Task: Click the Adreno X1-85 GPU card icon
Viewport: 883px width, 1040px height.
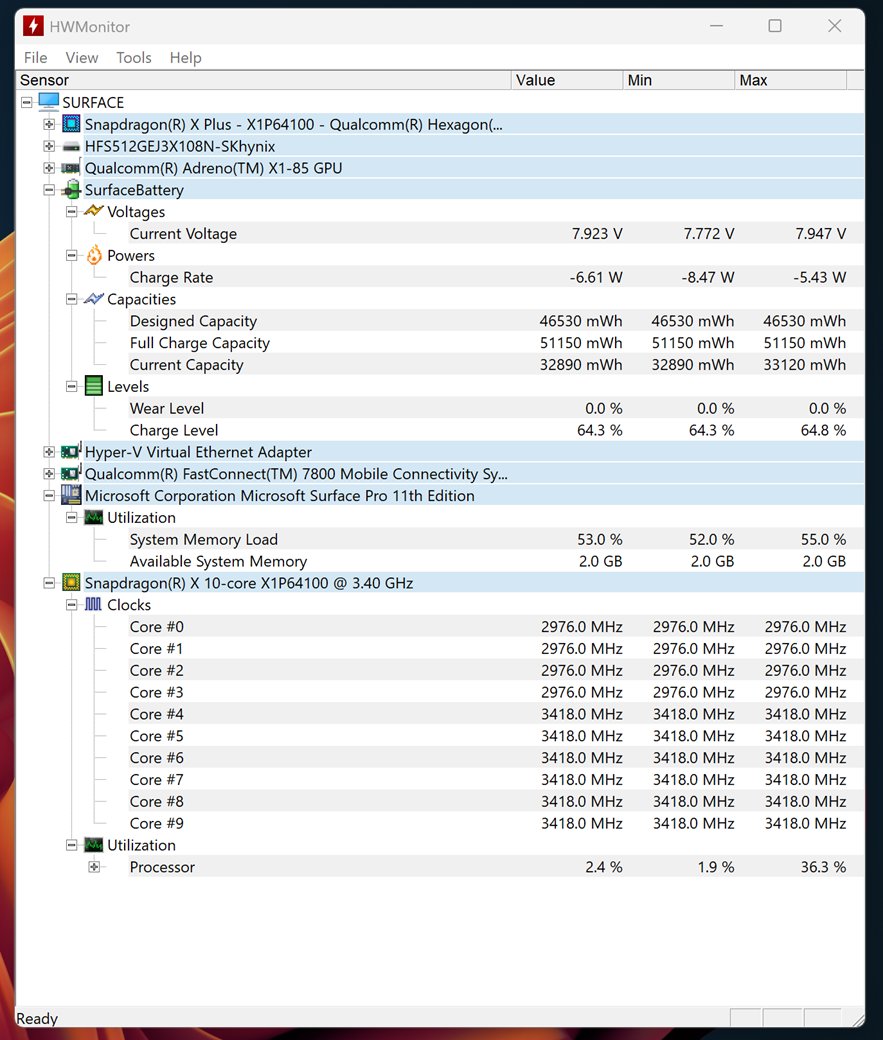Action: [x=71, y=168]
